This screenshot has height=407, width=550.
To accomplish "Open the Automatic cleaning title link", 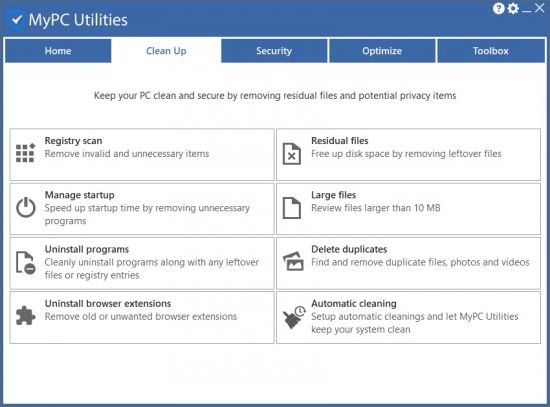I will pos(354,303).
